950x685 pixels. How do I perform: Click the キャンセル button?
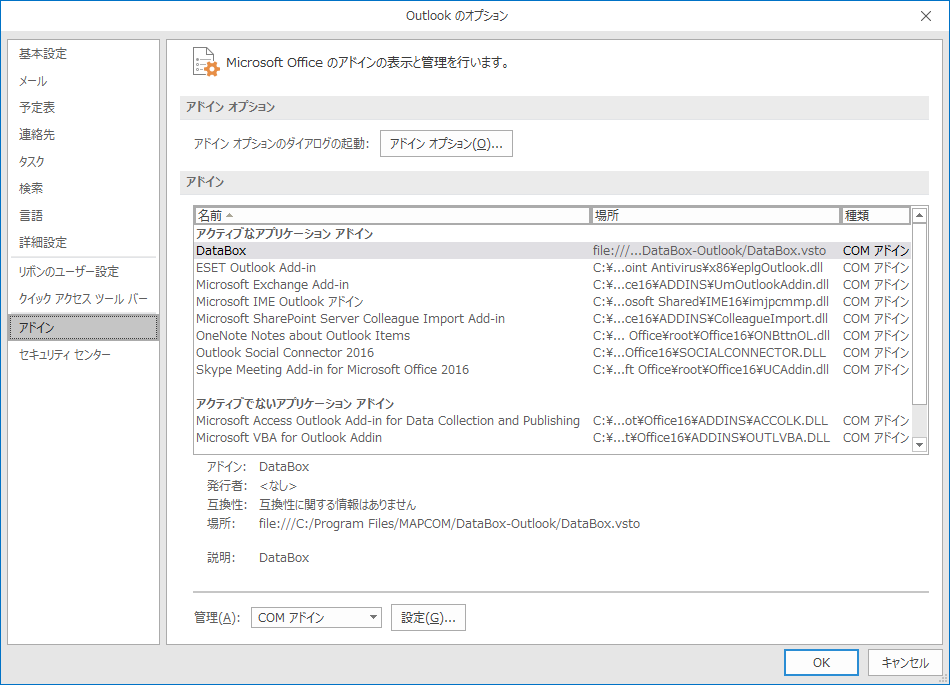coord(905,663)
